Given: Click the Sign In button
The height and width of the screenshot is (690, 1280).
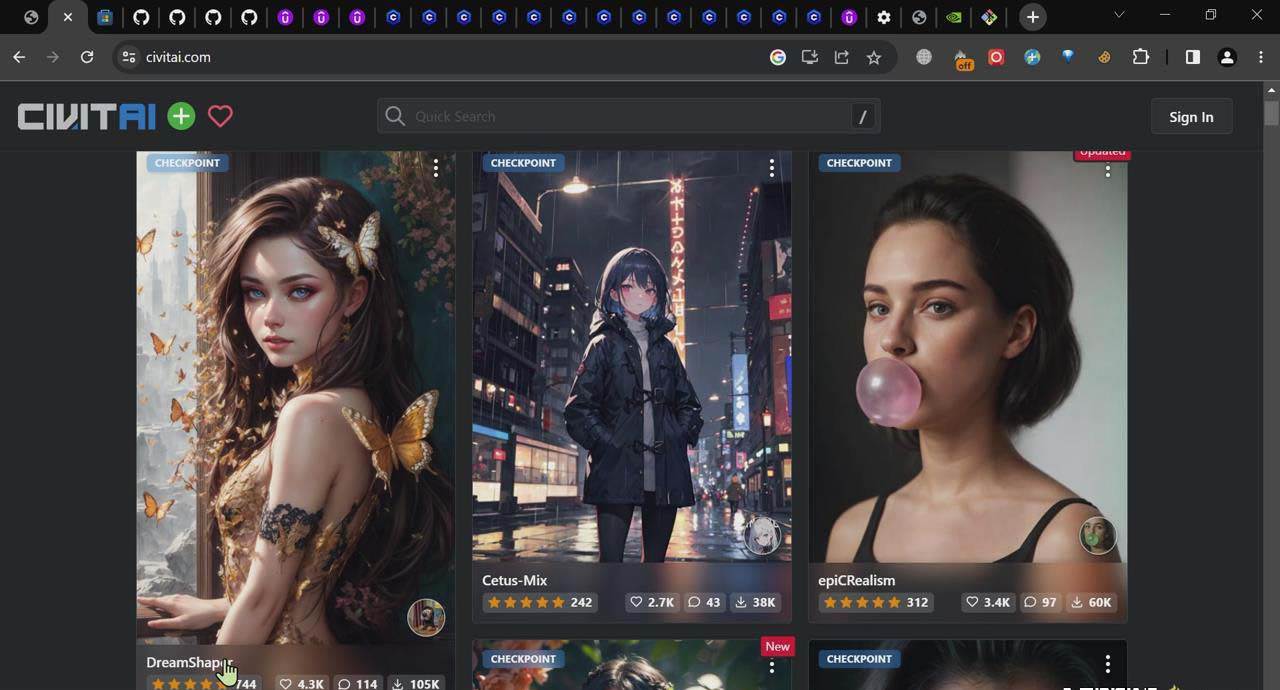Looking at the screenshot, I should (1191, 116).
